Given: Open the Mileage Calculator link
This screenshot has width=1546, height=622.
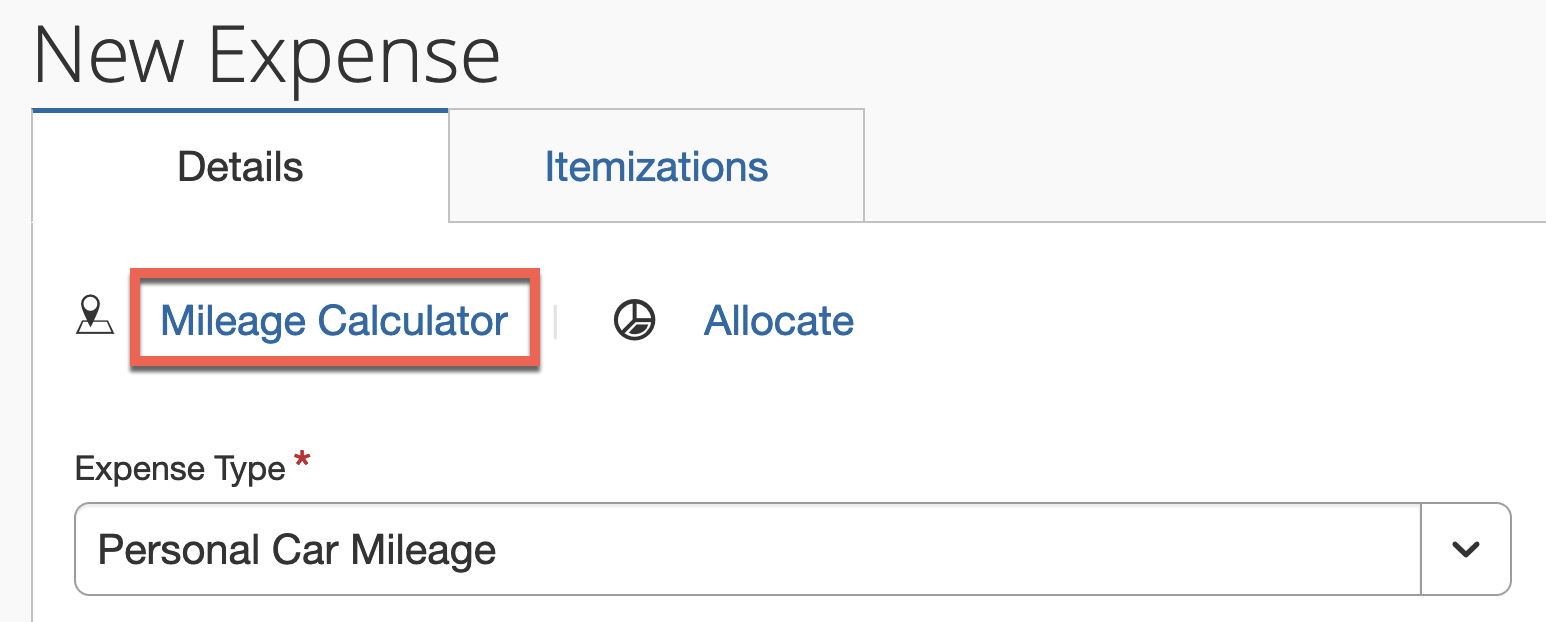Looking at the screenshot, I should click(x=333, y=320).
